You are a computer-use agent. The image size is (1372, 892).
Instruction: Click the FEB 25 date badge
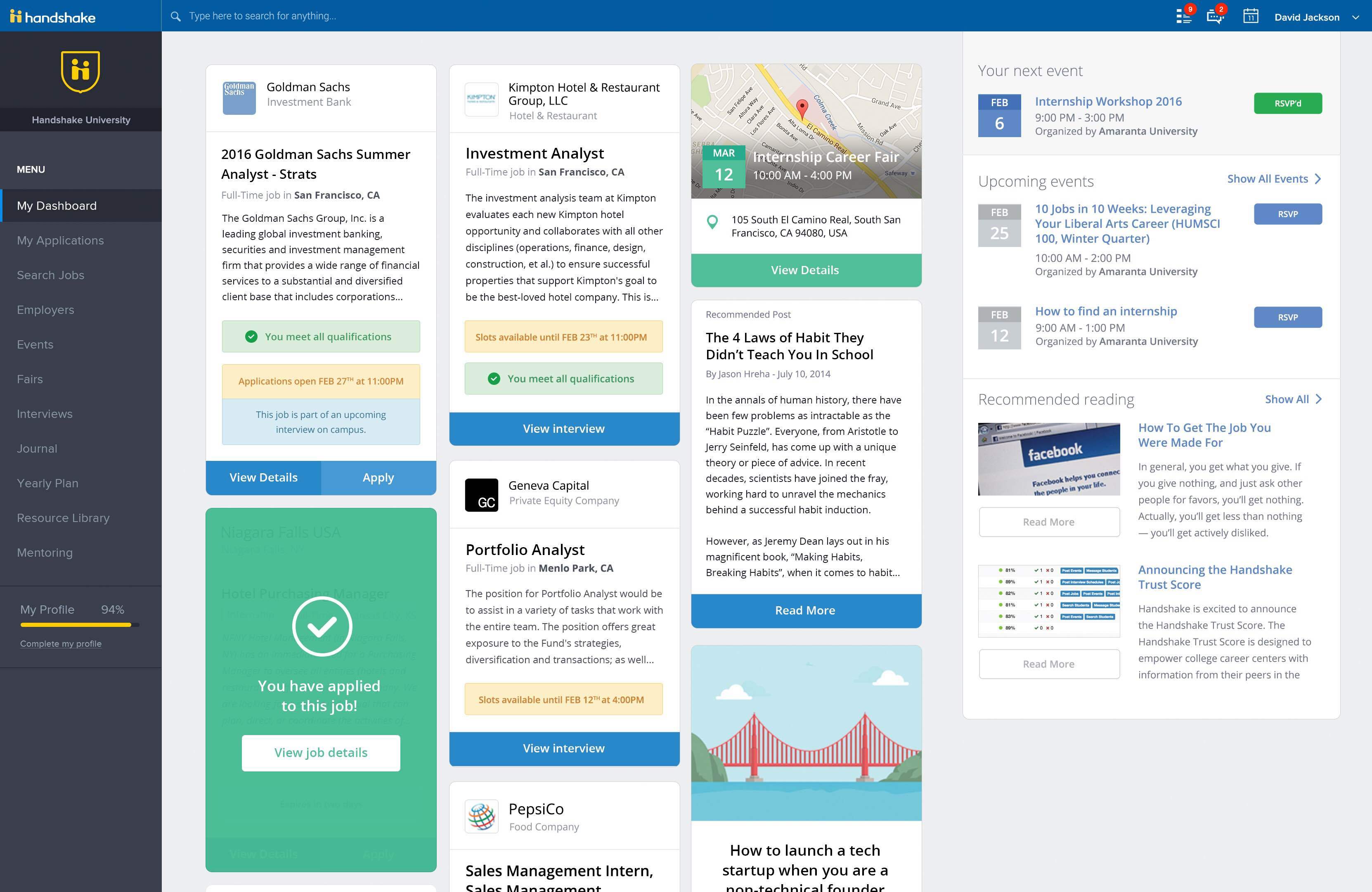click(999, 225)
